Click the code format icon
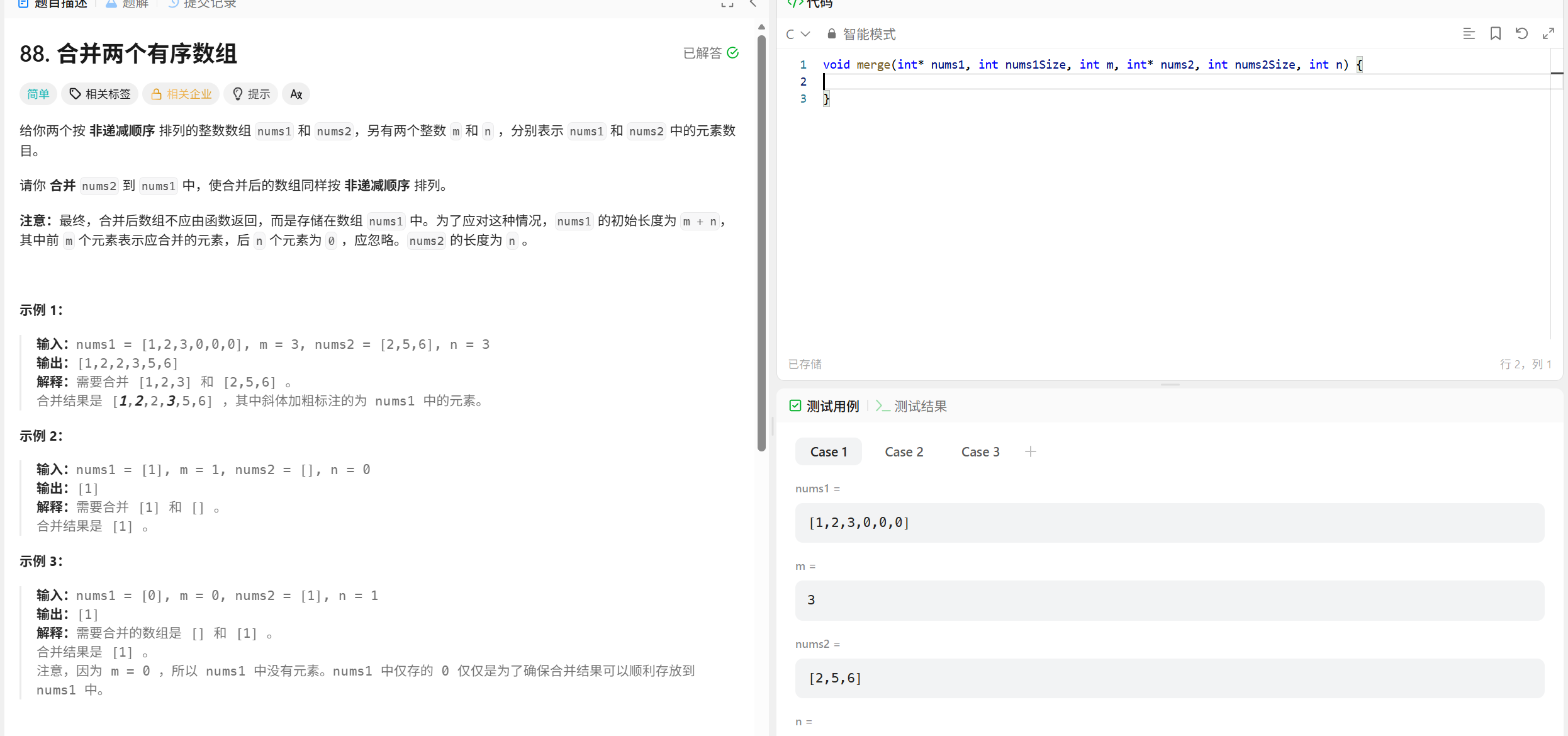 pyautogui.click(x=1469, y=34)
